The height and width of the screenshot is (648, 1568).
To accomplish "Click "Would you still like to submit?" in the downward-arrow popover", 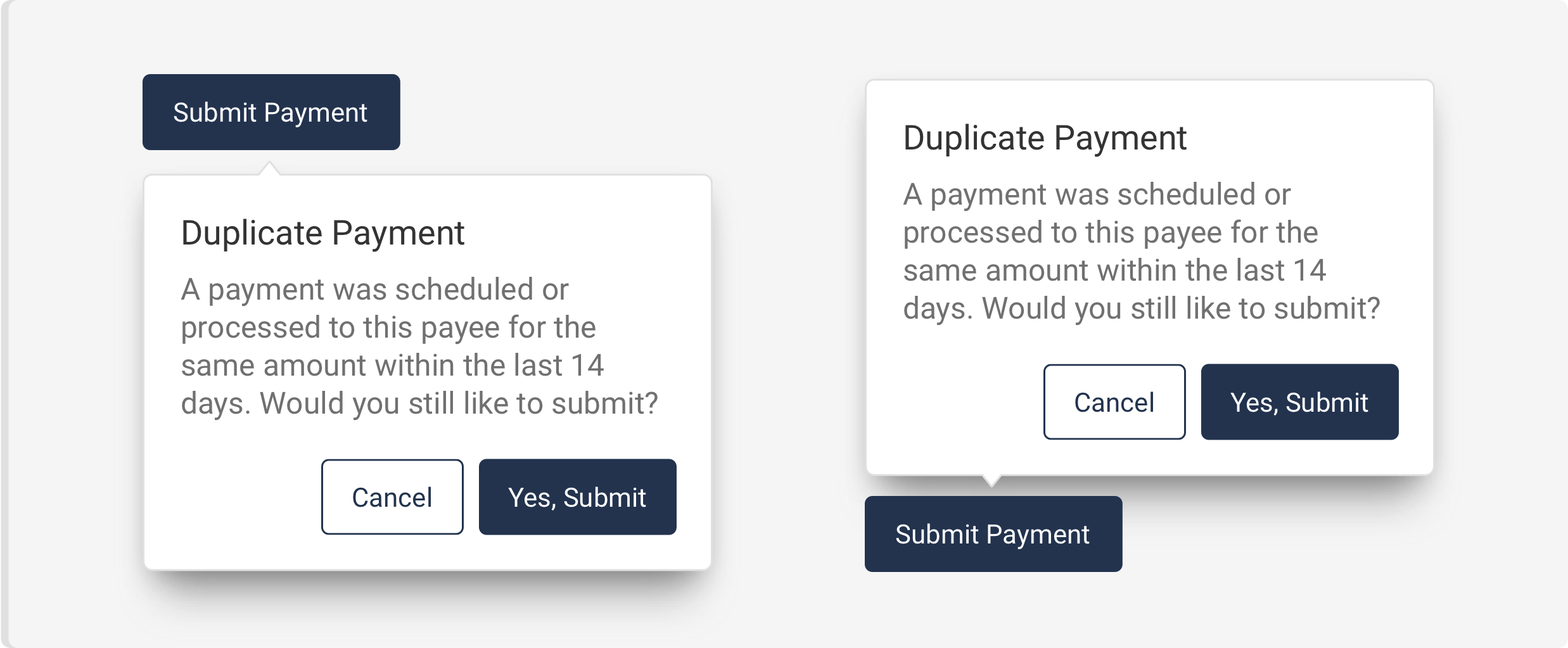I will pyautogui.click(x=1181, y=308).
